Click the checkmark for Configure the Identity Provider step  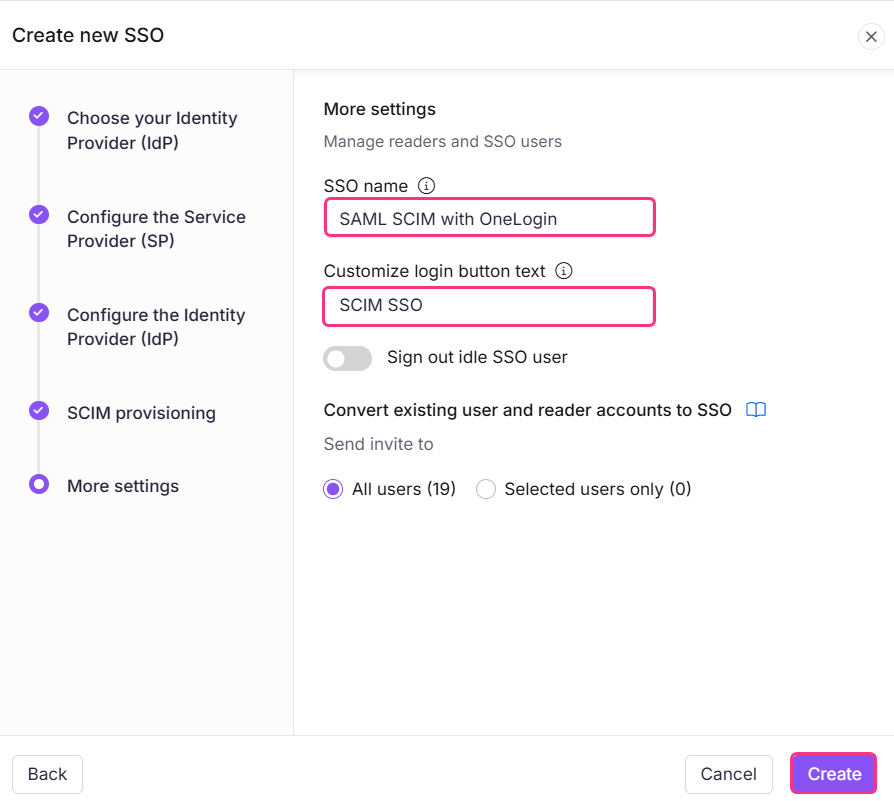[39, 312]
